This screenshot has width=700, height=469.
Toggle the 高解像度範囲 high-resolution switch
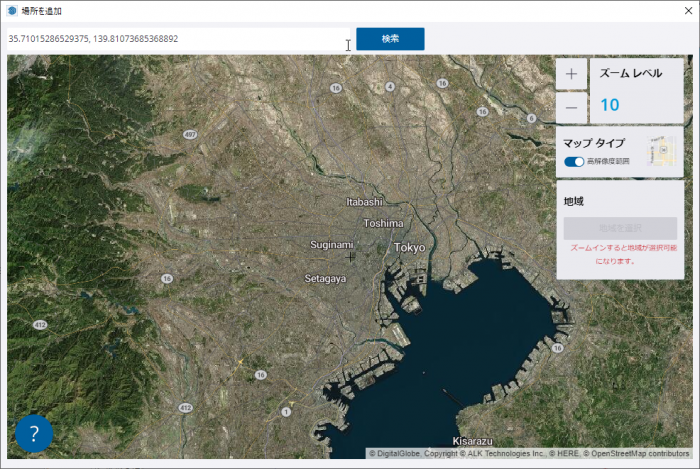pos(574,161)
